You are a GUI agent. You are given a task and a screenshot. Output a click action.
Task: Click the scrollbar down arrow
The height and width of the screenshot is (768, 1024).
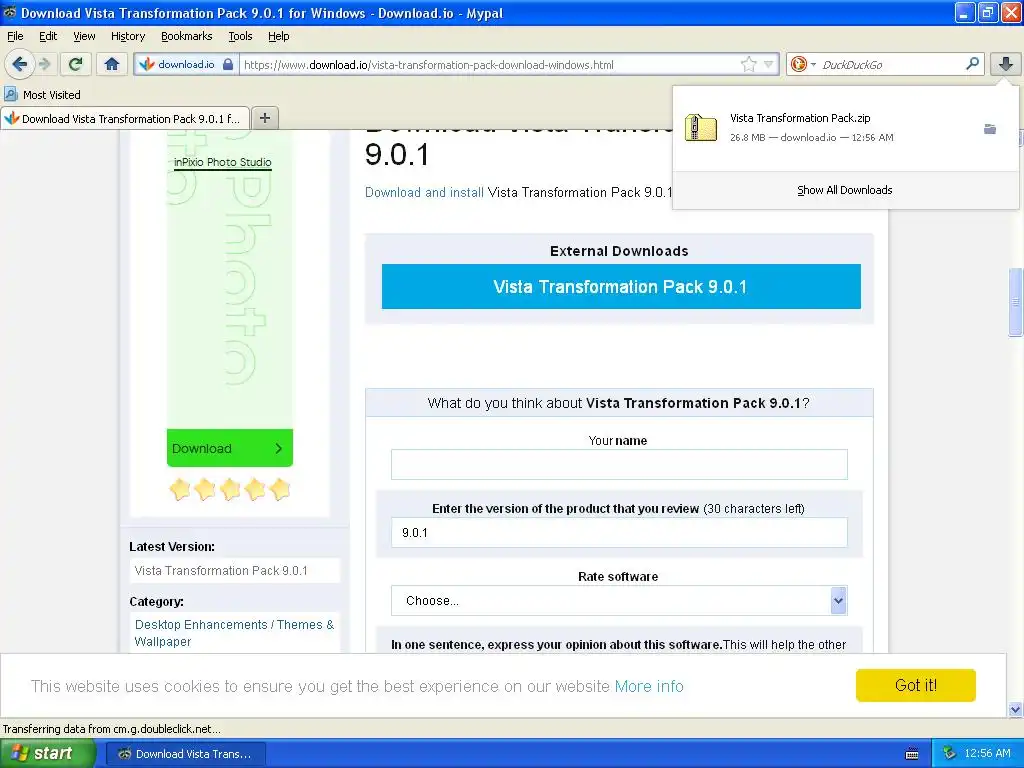(x=1016, y=710)
